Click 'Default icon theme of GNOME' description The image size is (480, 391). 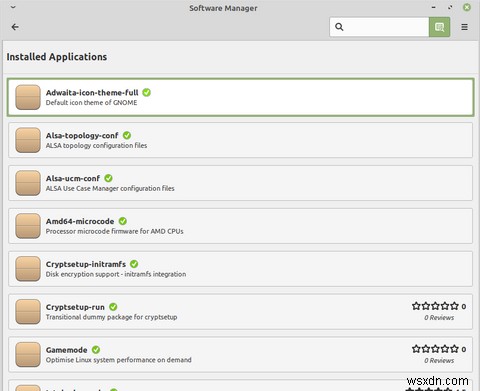point(91,103)
